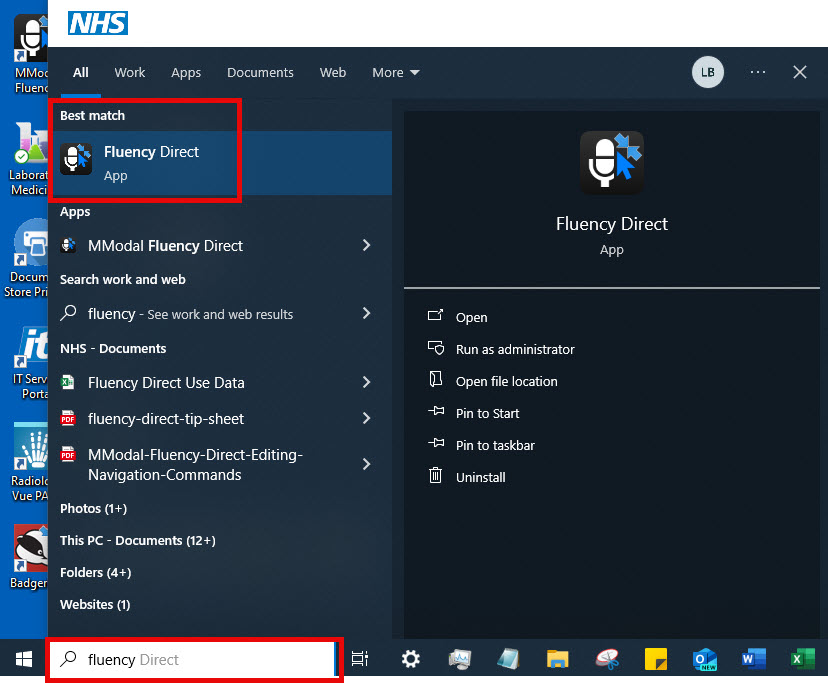Expand fluency-direct-tip-sheet chevron
This screenshot has width=828, height=683.
pyautogui.click(x=366, y=418)
